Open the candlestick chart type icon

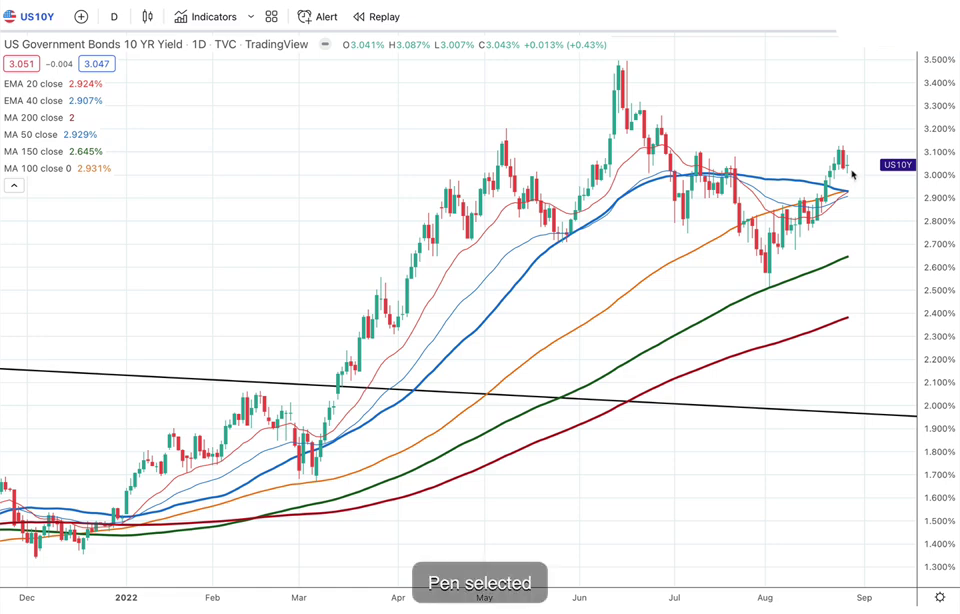click(x=148, y=17)
